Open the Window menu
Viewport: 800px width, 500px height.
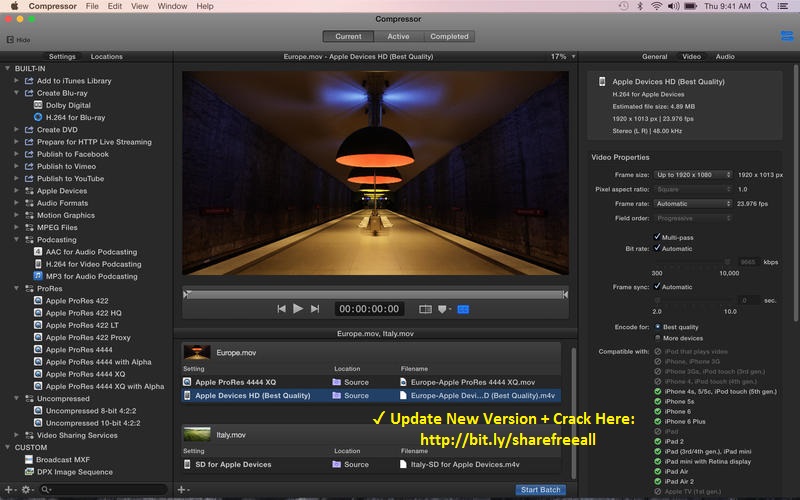(172, 6)
